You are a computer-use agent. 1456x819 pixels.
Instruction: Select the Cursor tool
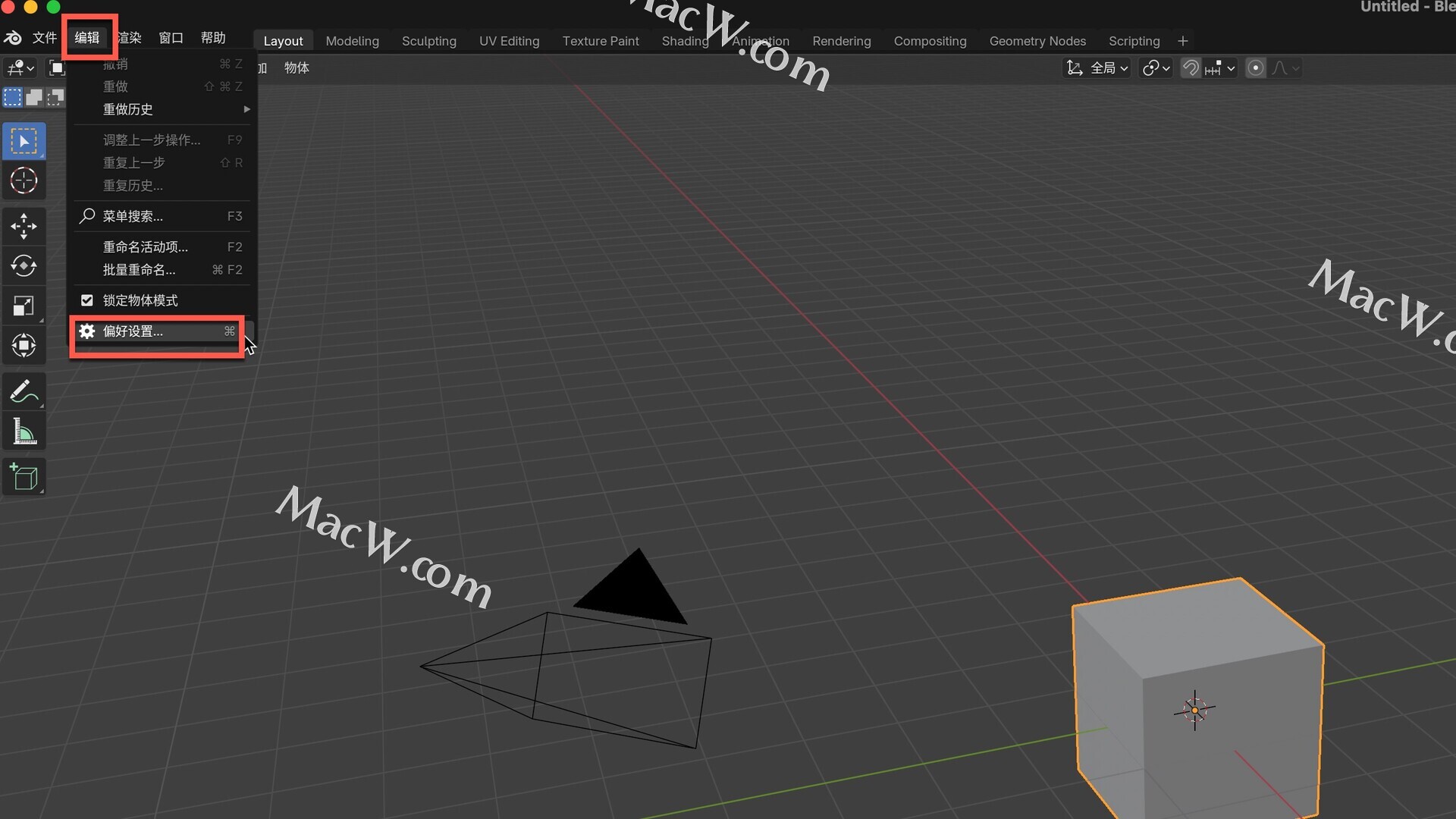click(24, 180)
